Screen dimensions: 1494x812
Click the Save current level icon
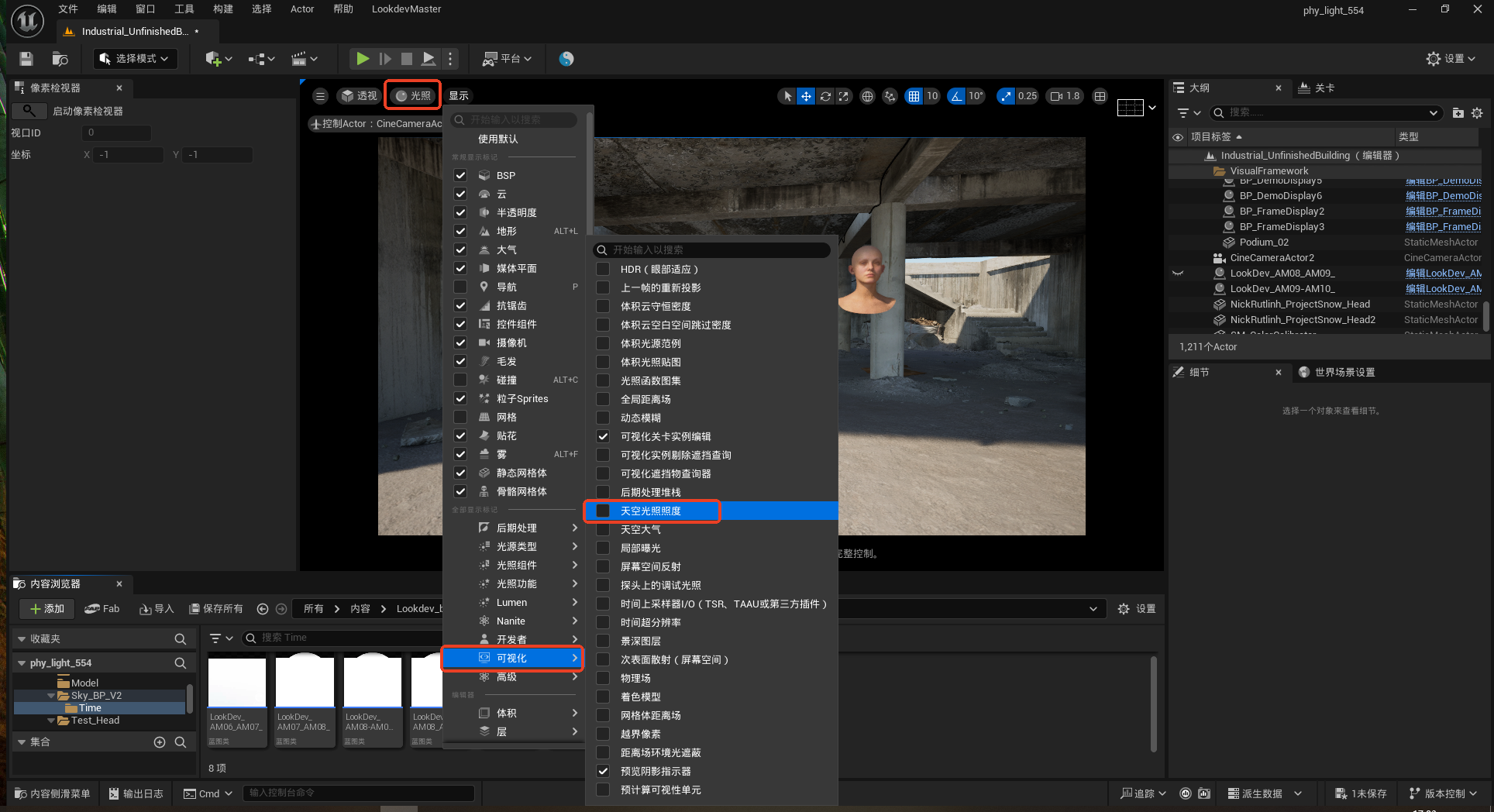coord(26,59)
